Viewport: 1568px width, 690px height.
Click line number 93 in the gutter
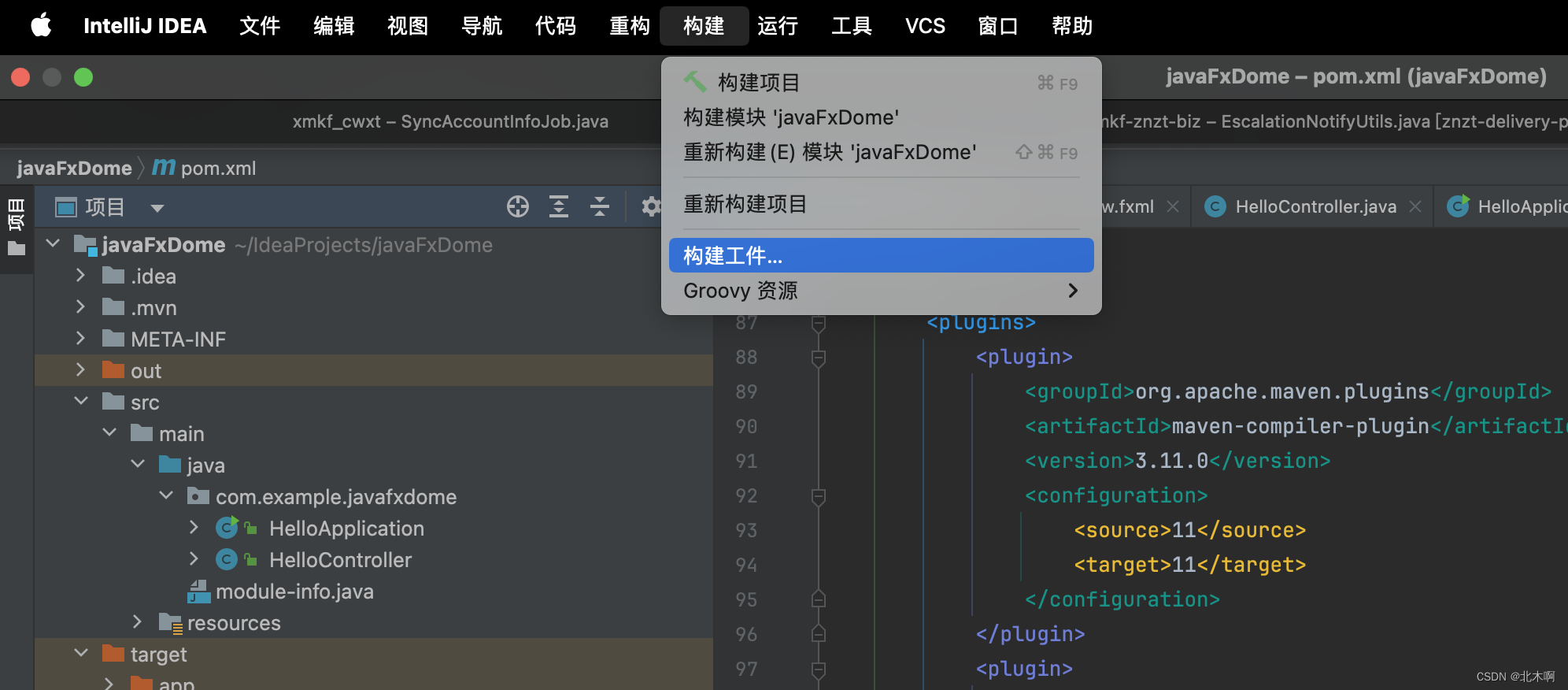click(x=746, y=530)
